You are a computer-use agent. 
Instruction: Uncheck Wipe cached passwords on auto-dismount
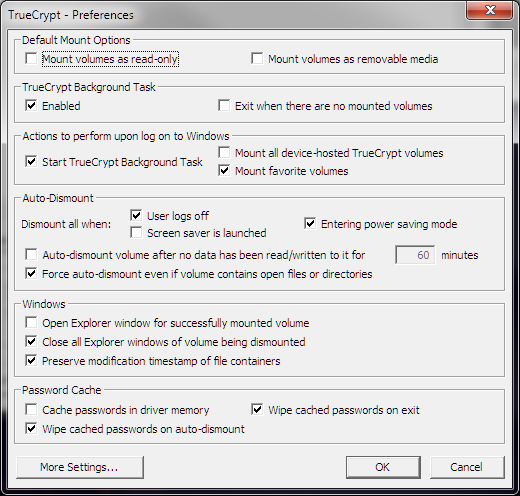click(x=31, y=429)
